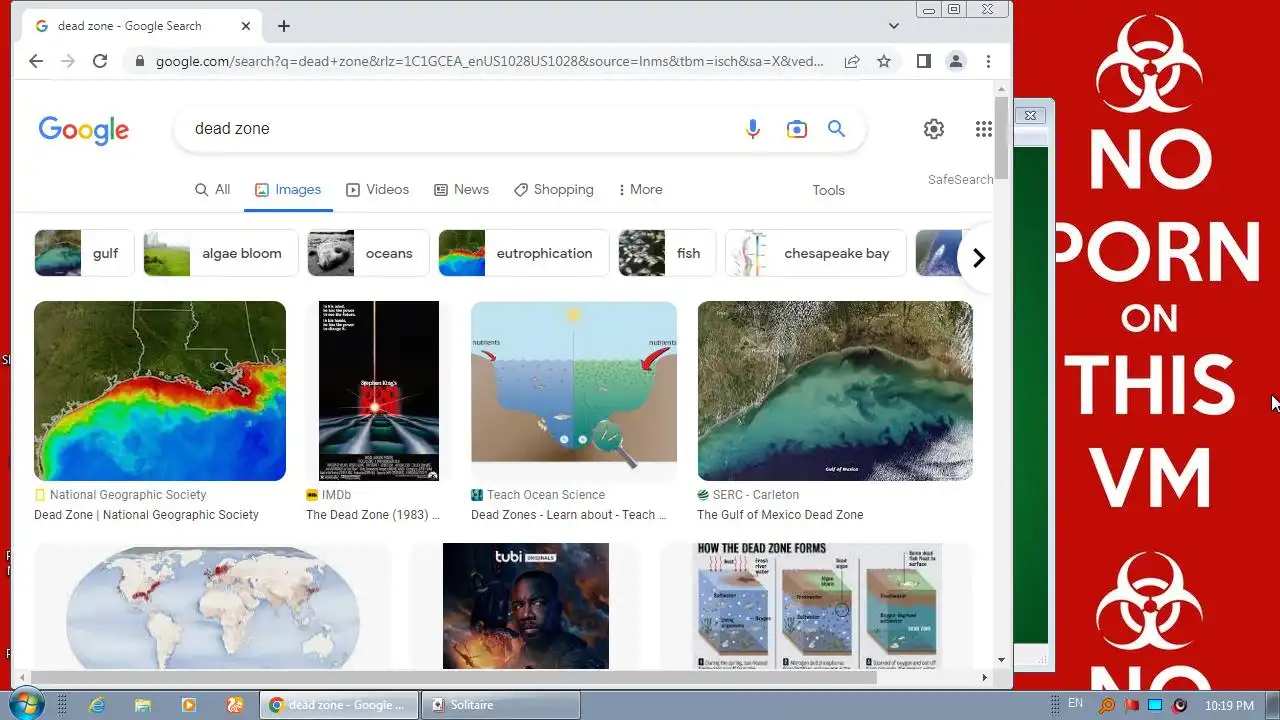Screen dimensions: 1280x720
Task: Switch to the All results tab
Action: 212,189
